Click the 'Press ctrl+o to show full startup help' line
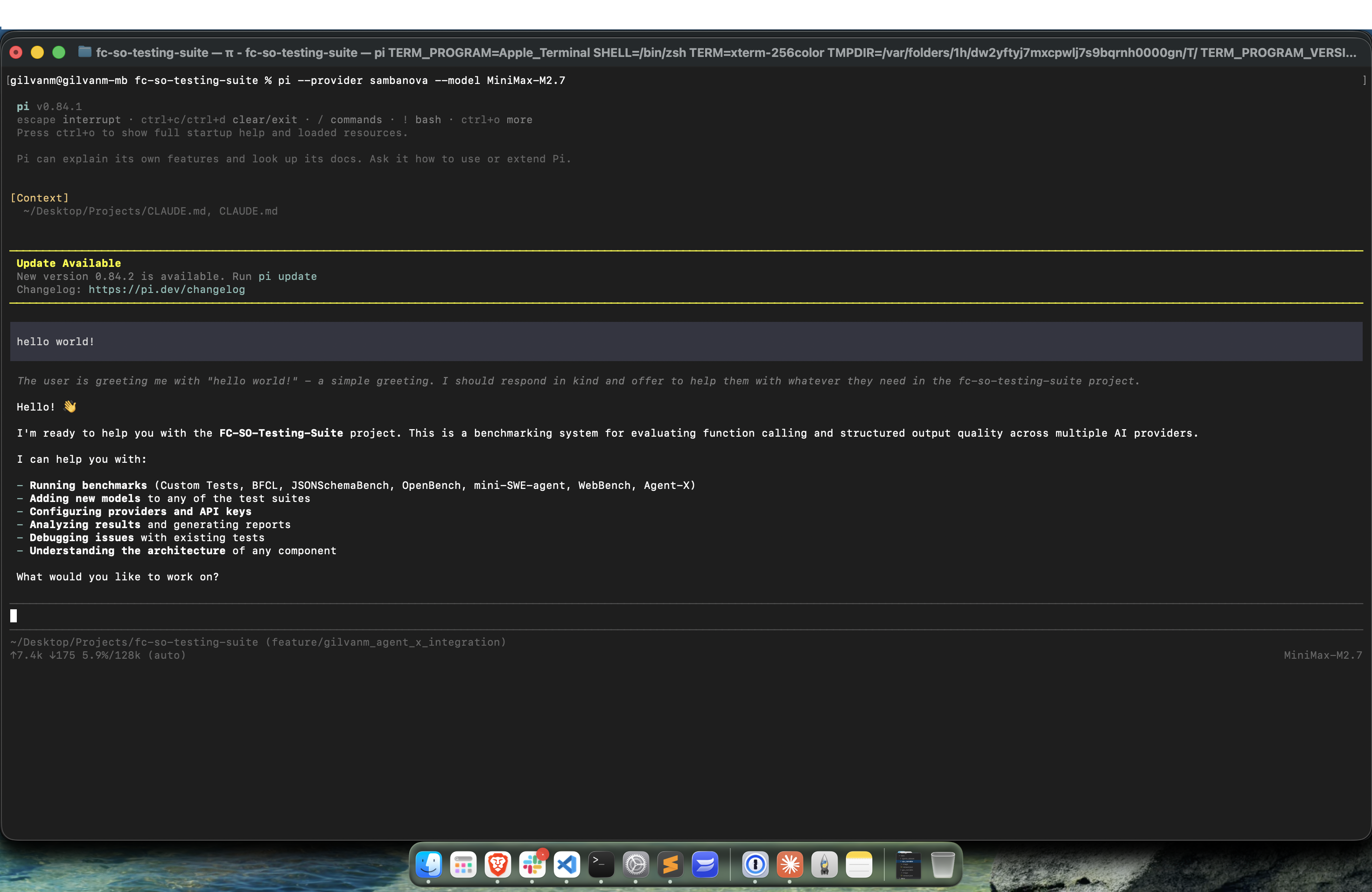 [x=212, y=132]
